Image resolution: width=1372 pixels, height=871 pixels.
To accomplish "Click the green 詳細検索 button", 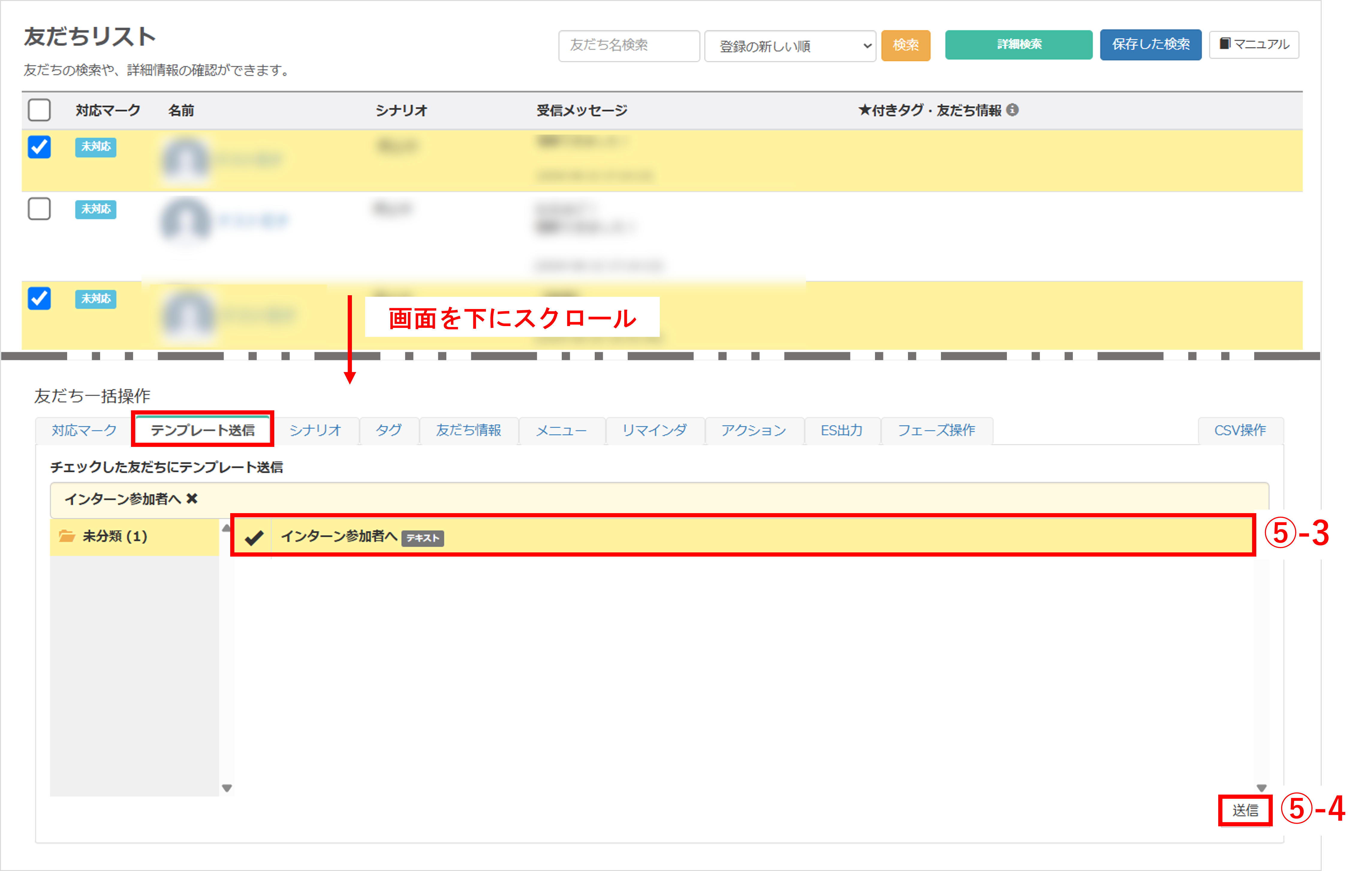I will coord(1018,44).
